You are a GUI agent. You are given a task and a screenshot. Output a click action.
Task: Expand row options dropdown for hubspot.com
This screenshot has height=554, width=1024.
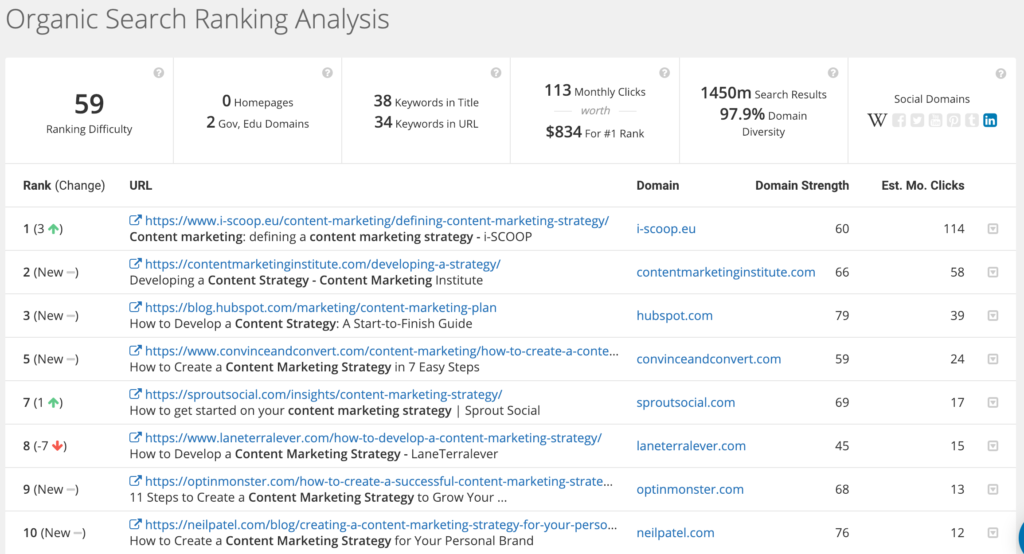click(993, 316)
